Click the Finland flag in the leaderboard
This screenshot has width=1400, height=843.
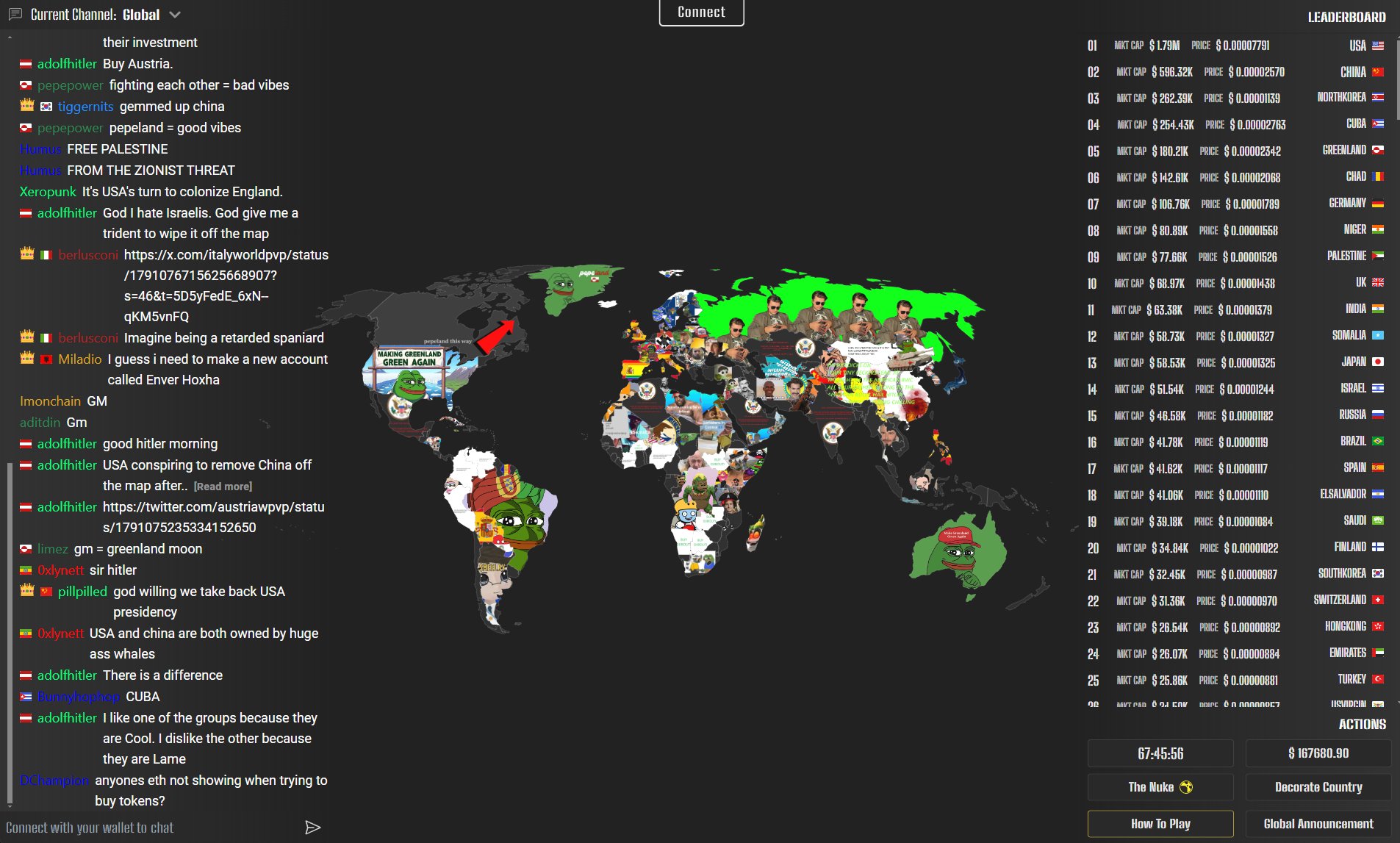coord(1378,547)
